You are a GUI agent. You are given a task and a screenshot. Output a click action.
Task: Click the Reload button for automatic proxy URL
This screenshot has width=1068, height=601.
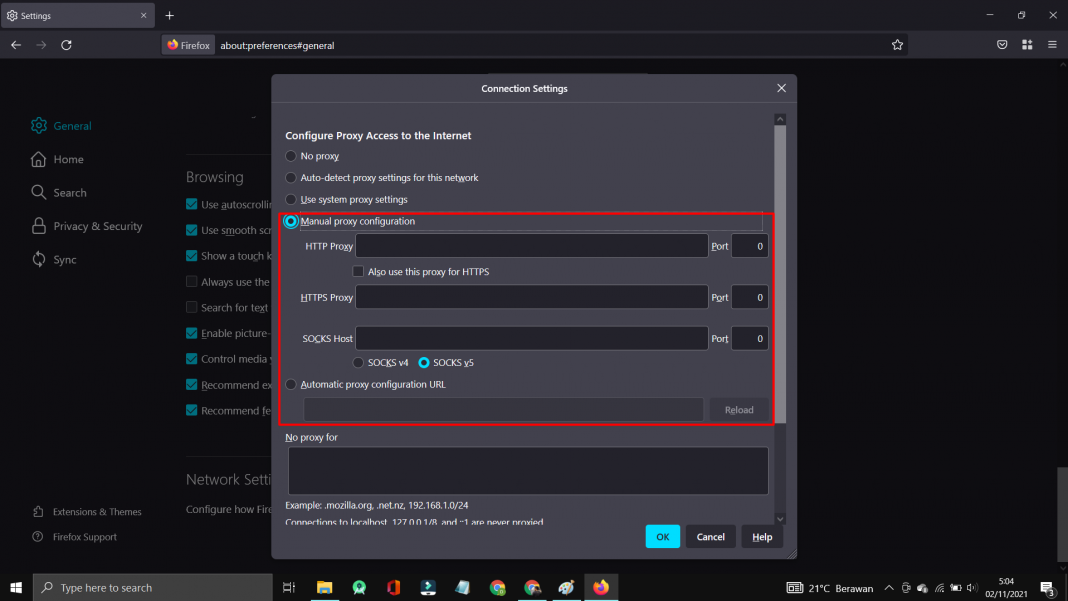click(x=739, y=409)
